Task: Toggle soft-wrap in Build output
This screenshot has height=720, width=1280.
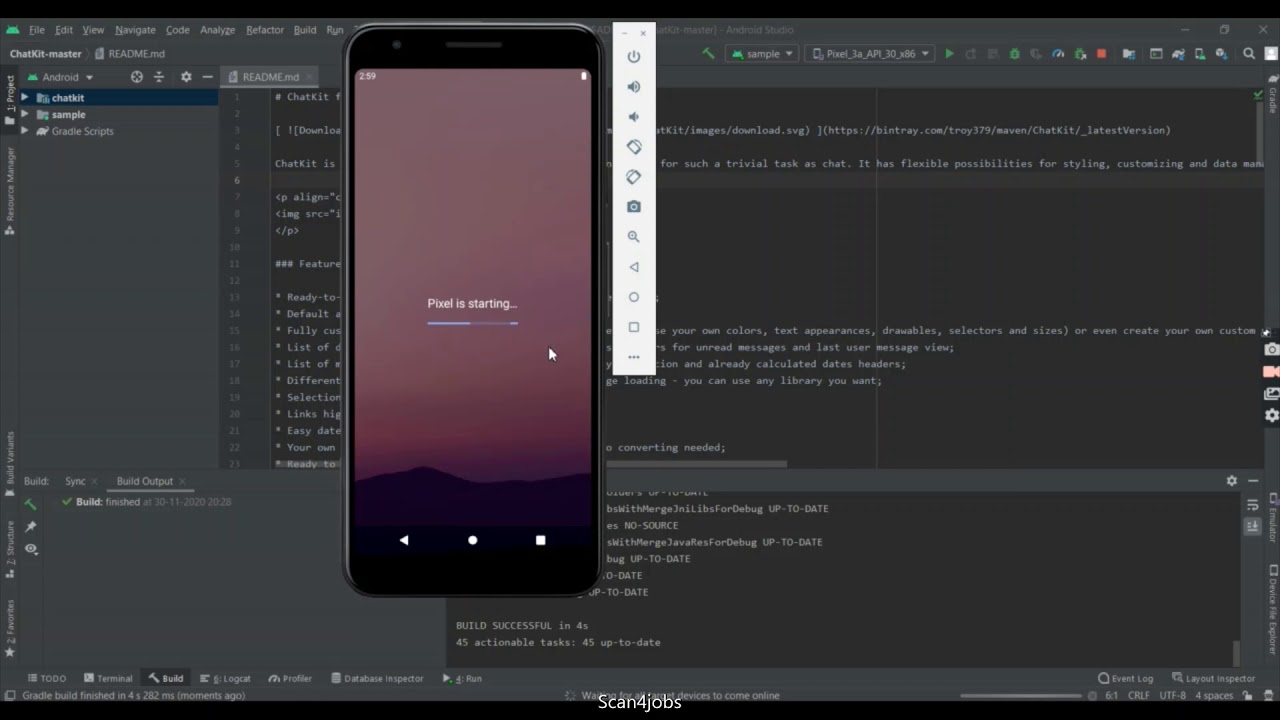Action: (x=1252, y=506)
